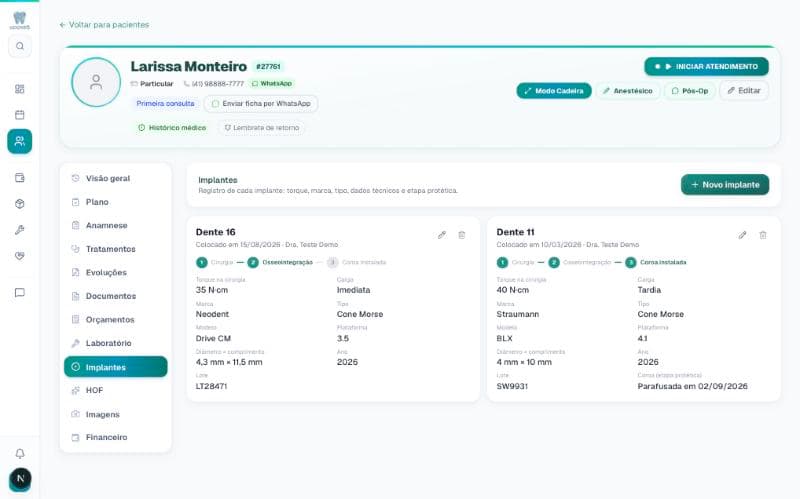Open the chat messages sidebar icon
The height and width of the screenshot is (499, 800).
(20, 293)
